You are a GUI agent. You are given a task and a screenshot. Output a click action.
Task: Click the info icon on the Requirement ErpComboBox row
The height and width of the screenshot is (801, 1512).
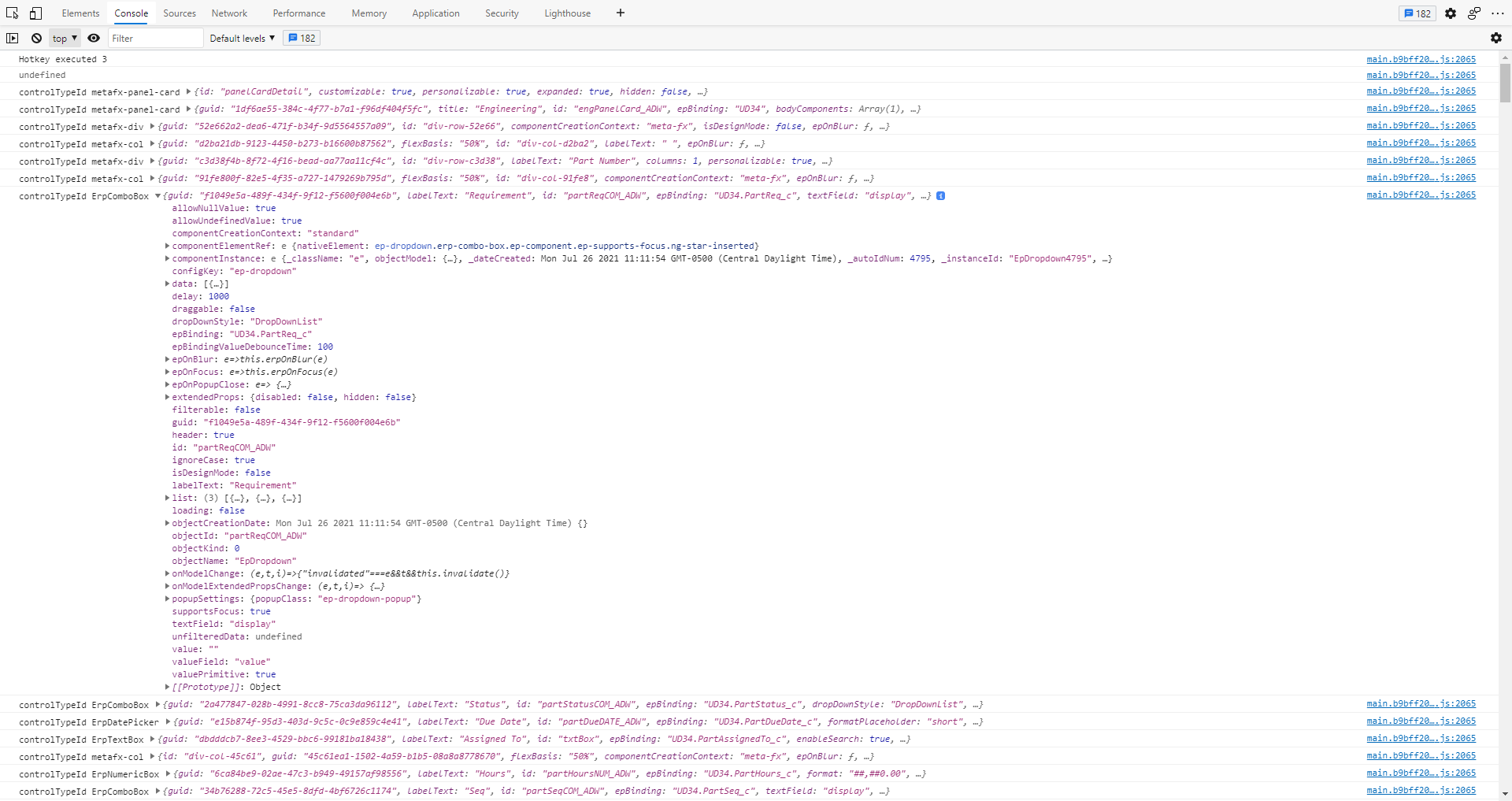click(941, 195)
